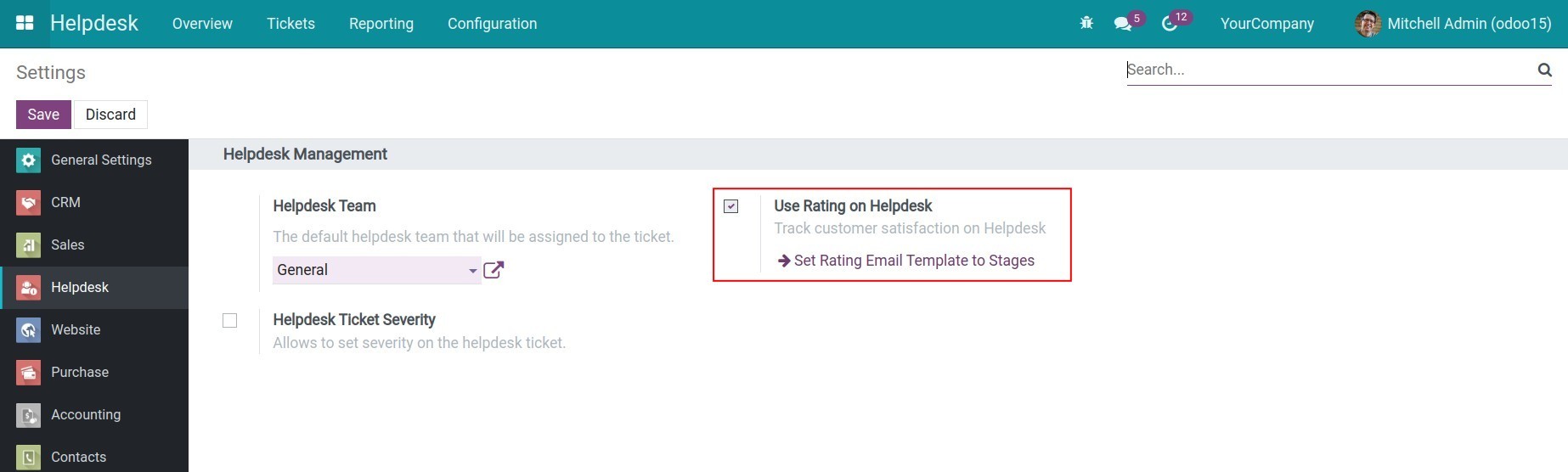The width and height of the screenshot is (1568, 472).
Task: Enable Helpdesk Ticket Severity checkbox
Action: tap(229, 320)
